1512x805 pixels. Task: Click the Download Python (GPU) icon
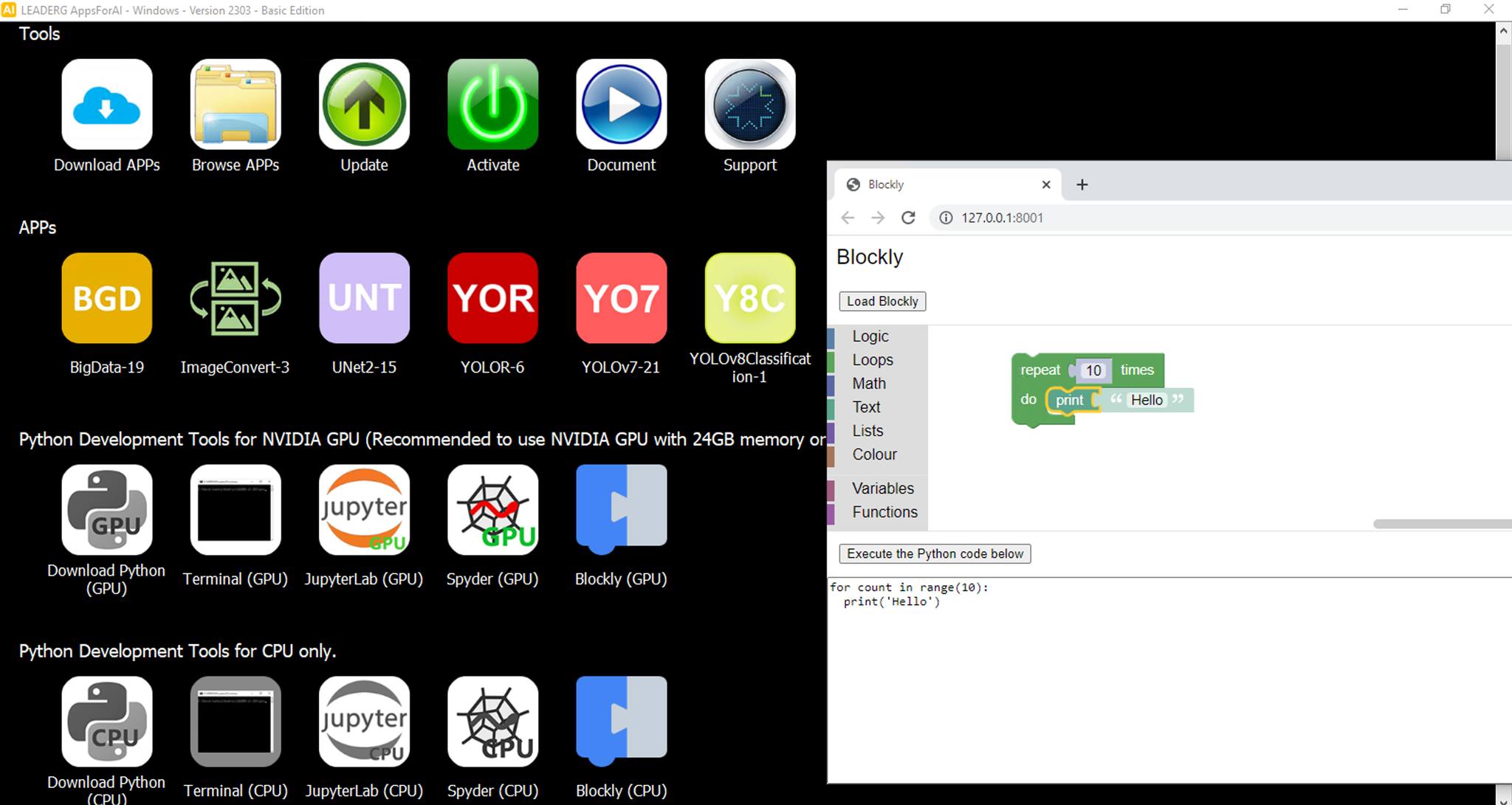point(107,509)
